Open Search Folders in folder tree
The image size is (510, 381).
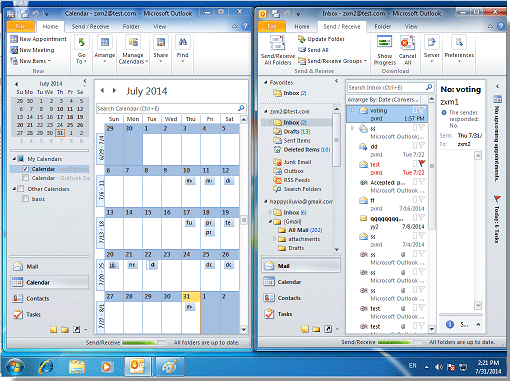point(298,189)
